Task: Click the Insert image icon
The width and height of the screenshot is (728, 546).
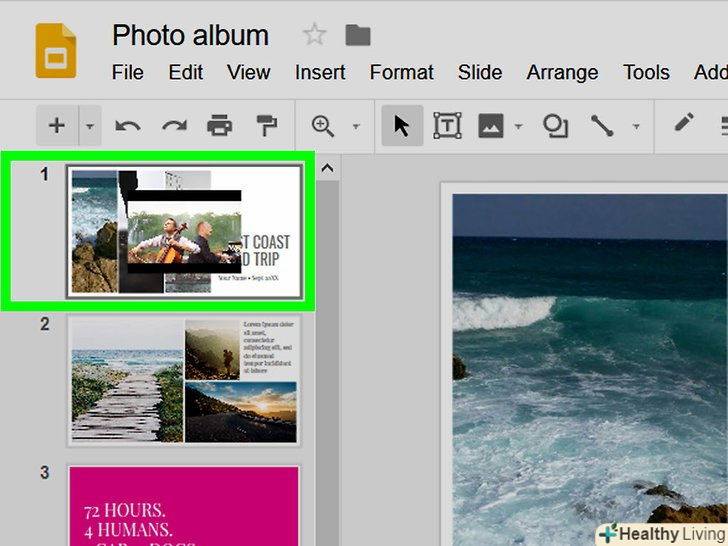Action: tap(490, 126)
